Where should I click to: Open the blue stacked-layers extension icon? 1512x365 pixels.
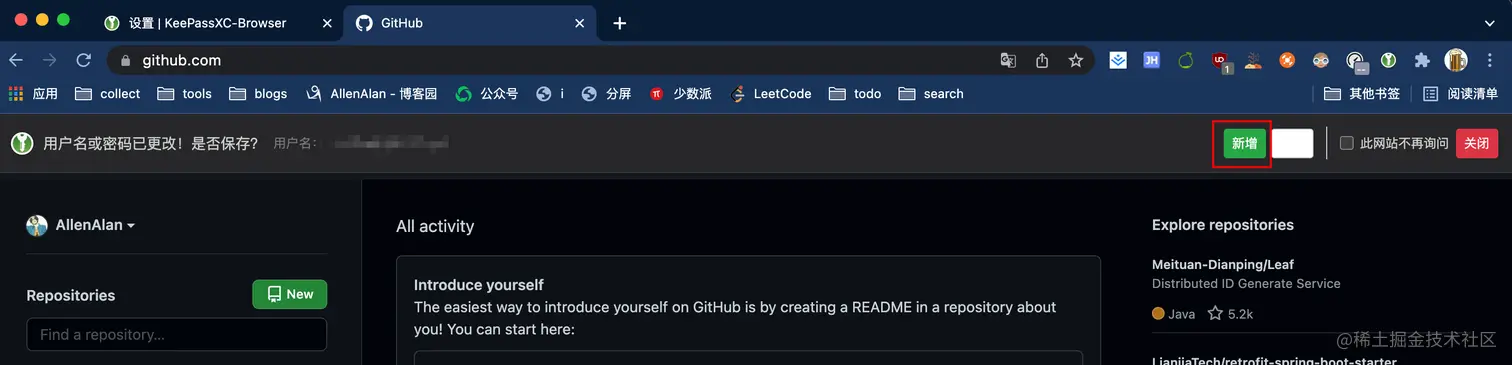point(1118,60)
